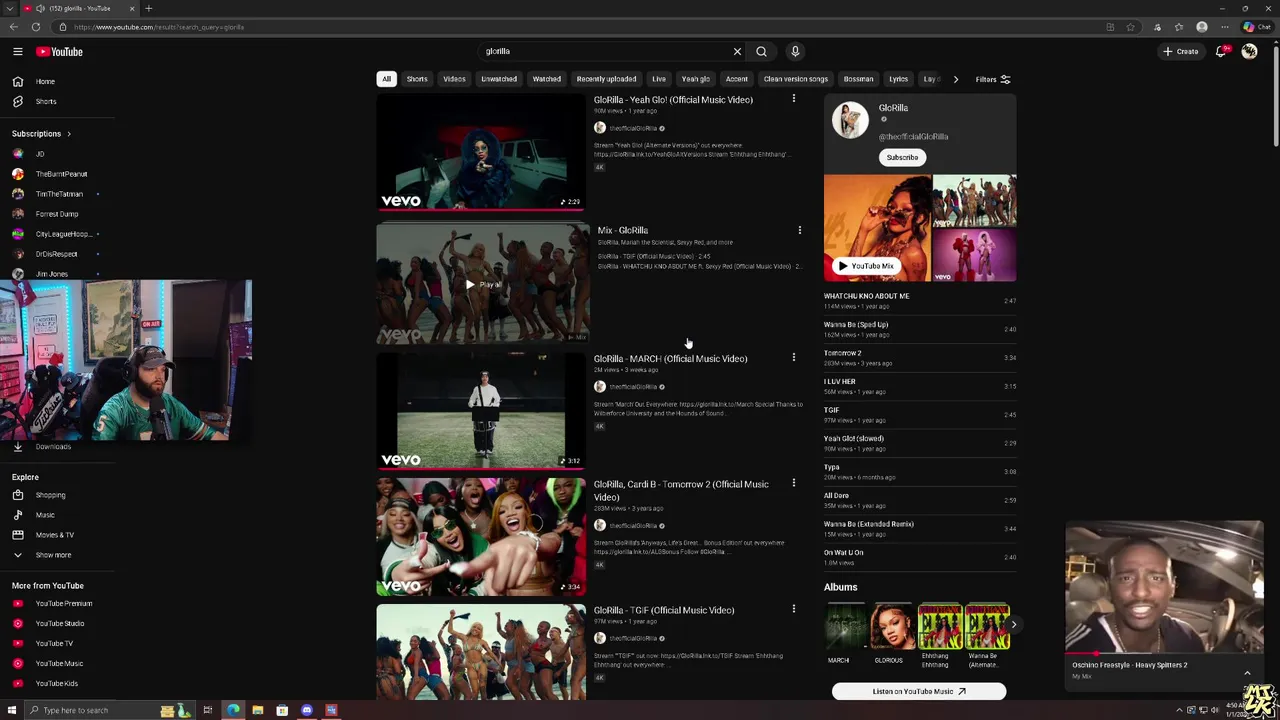The height and width of the screenshot is (720, 1280).
Task: Select the All filter chip
Action: [386, 79]
